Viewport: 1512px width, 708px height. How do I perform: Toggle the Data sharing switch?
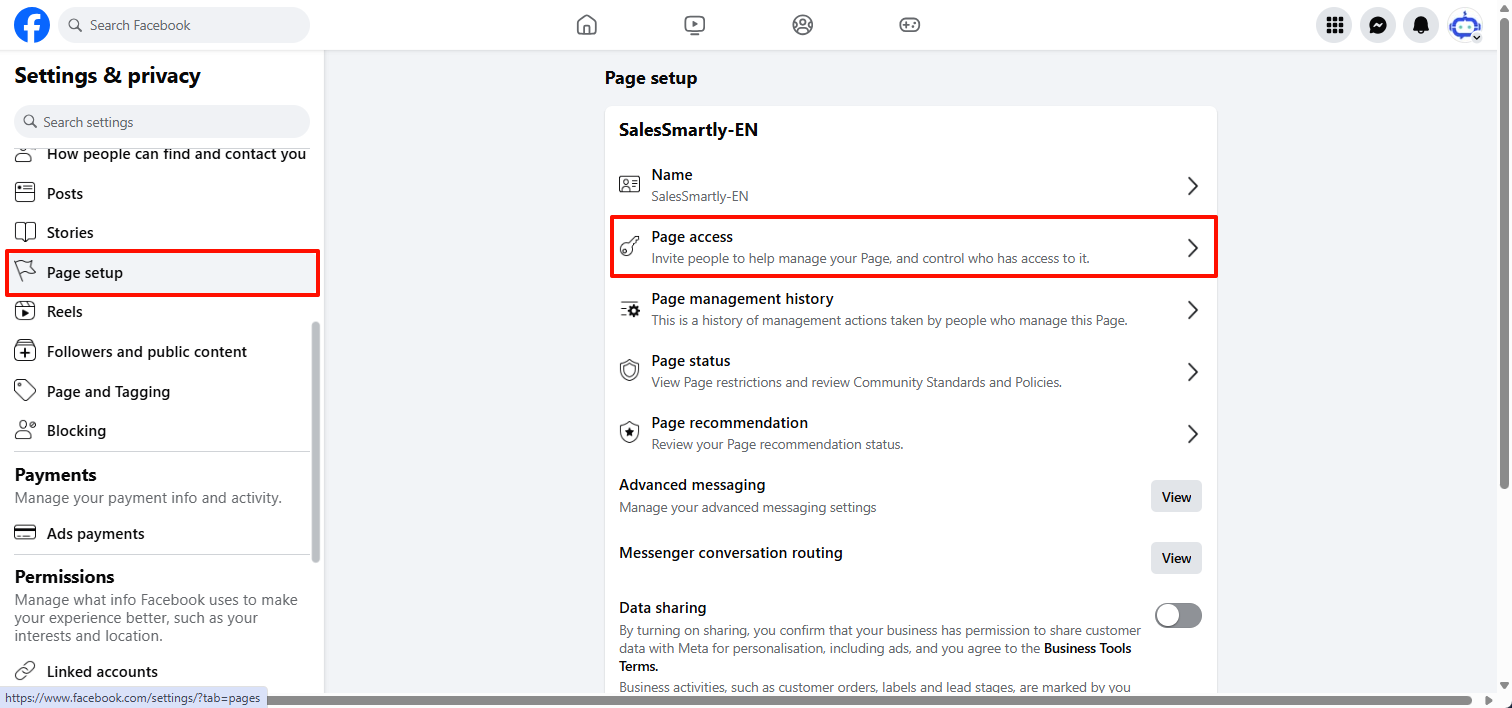pyautogui.click(x=1178, y=616)
